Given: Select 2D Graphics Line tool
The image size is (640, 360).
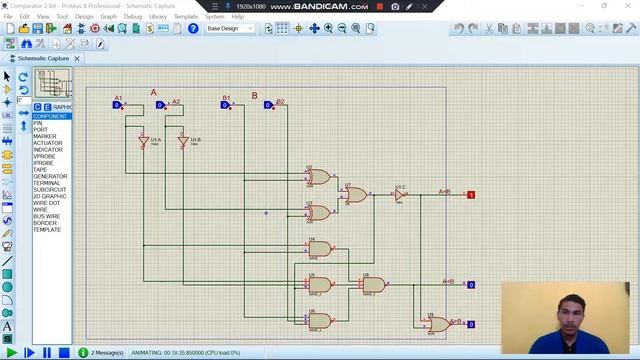Looking at the screenshot, I should [7, 260].
